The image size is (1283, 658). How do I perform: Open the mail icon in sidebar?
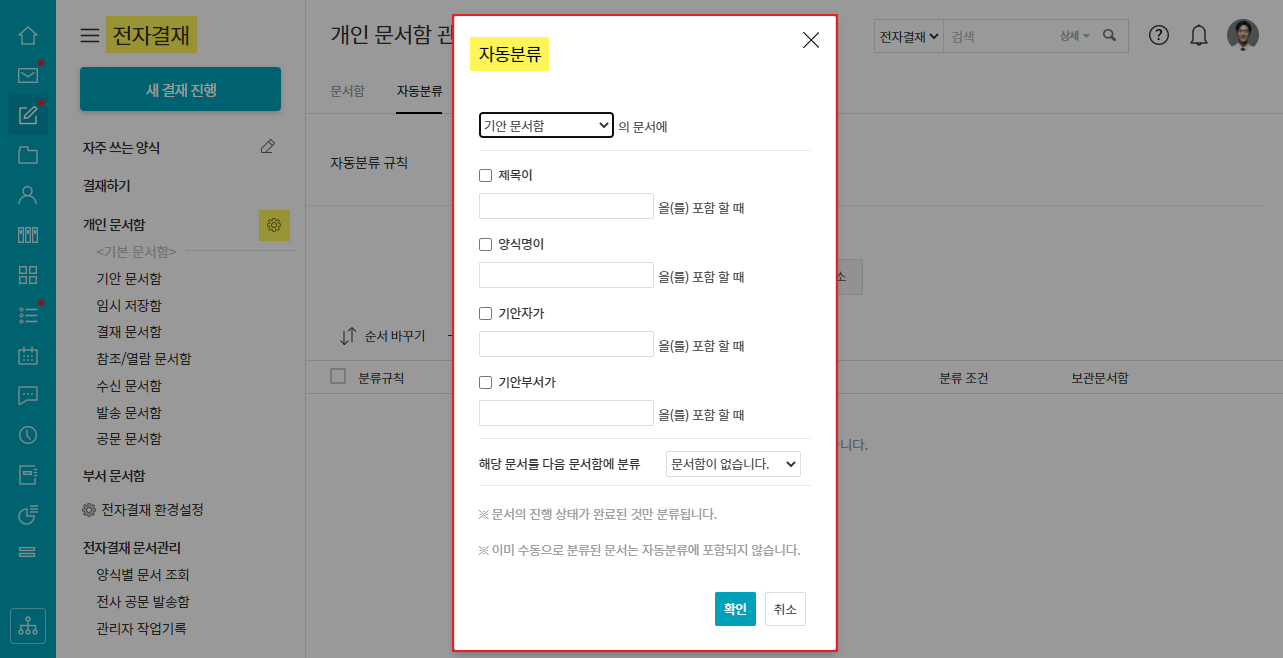coord(28,75)
